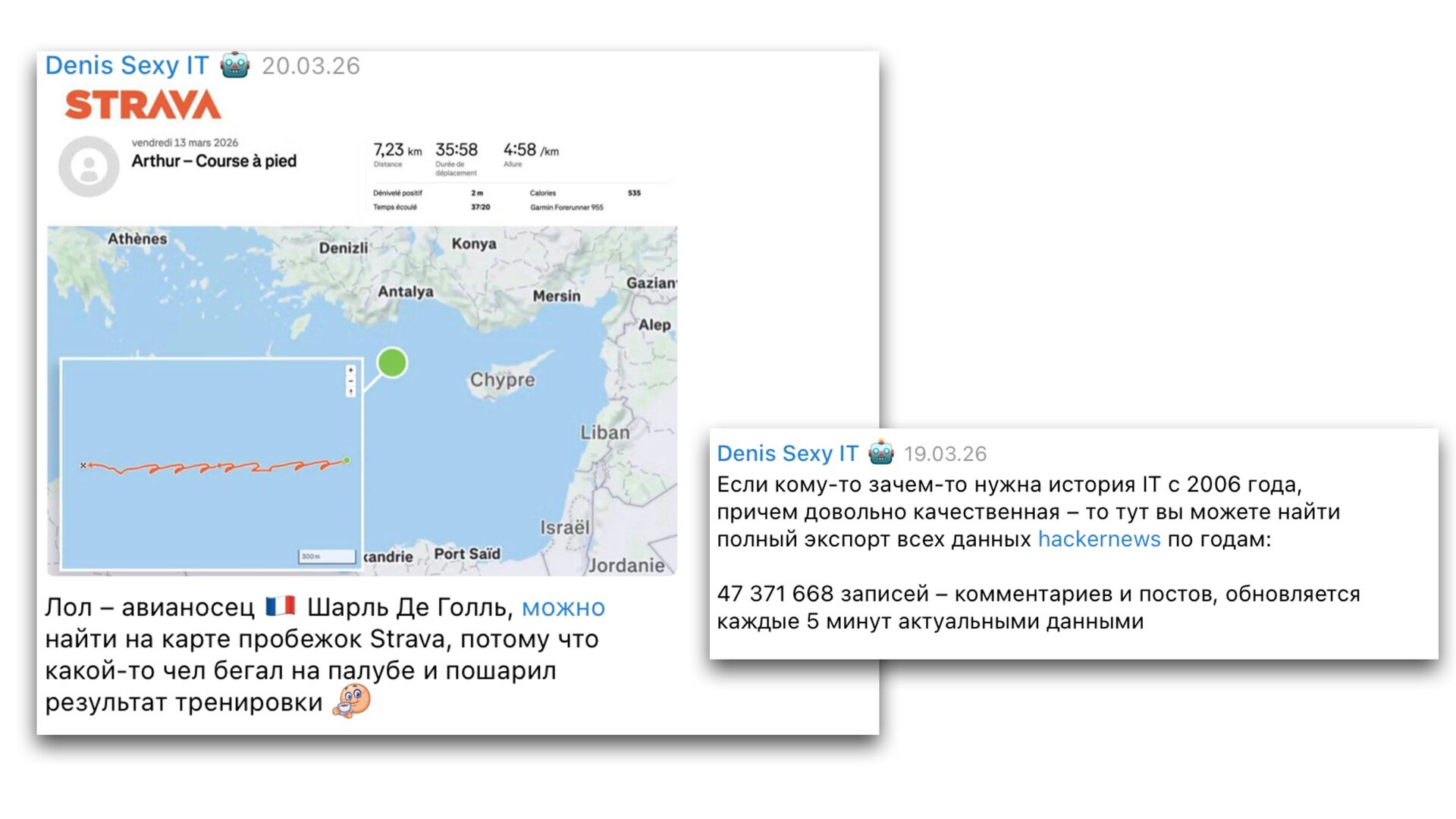Click the green start dot on the route
Viewport: 1456px width, 819px height.
(x=347, y=460)
